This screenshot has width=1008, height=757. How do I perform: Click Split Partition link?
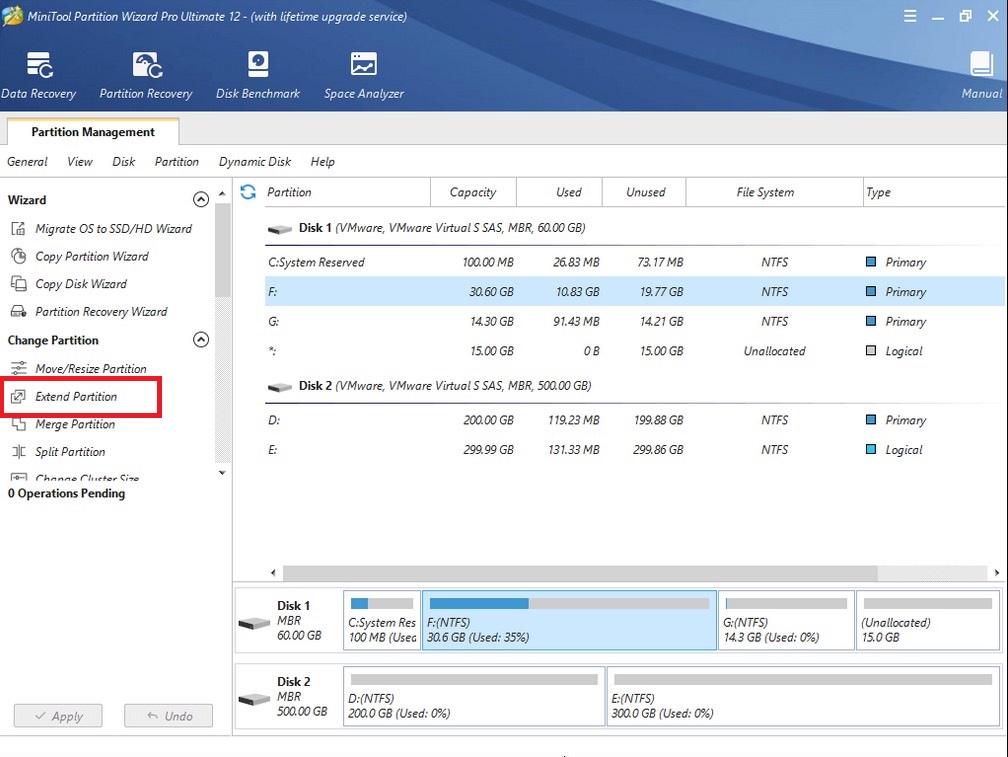click(x=70, y=452)
